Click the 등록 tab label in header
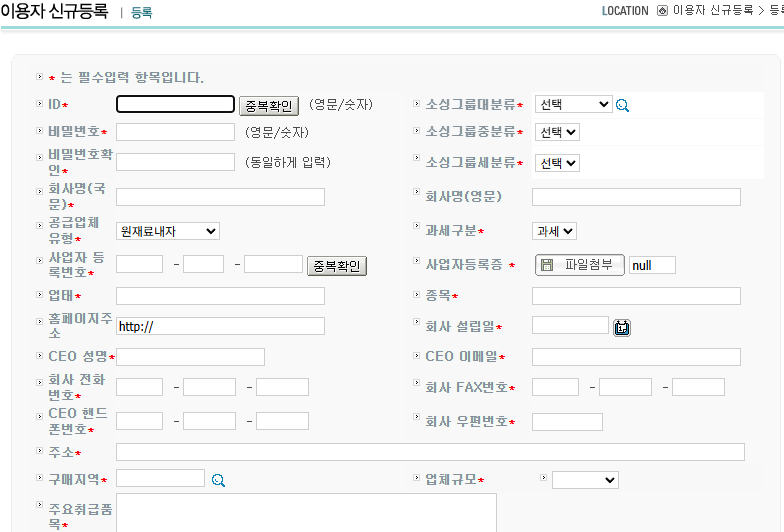Screen dimensions: 784x532 [142, 12]
